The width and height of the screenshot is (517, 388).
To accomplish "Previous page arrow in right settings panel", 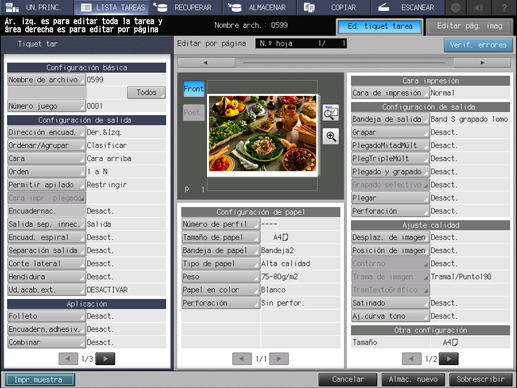I will point(412,359).
